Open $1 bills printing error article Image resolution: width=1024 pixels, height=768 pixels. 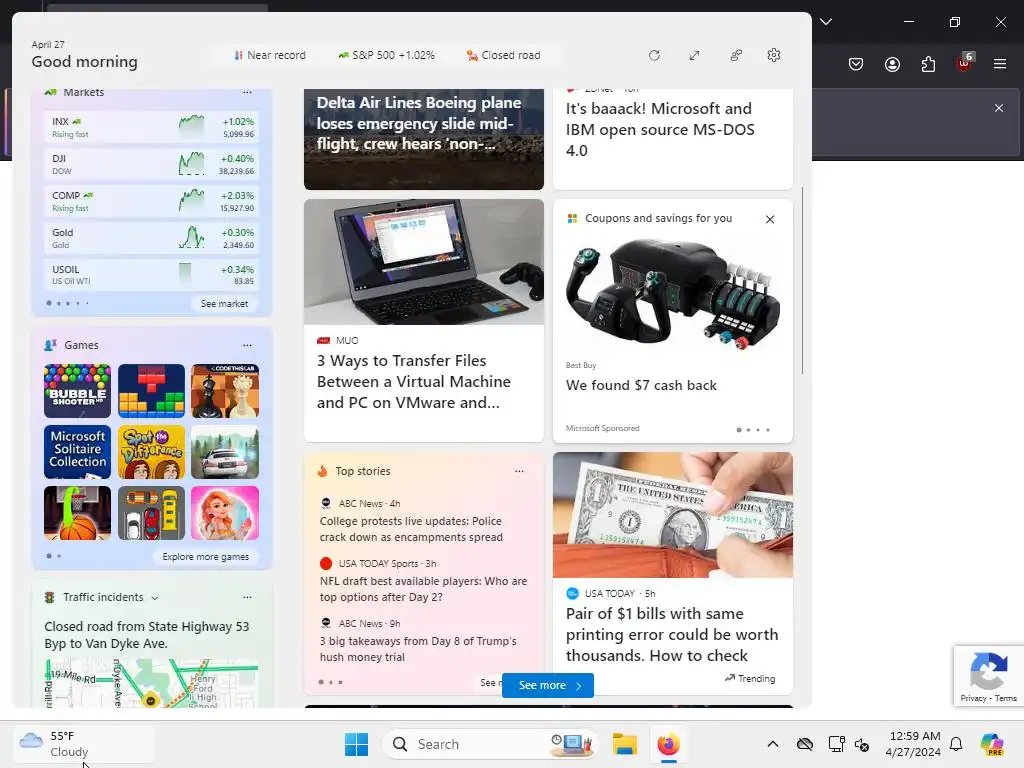click(x=672, y=634)
